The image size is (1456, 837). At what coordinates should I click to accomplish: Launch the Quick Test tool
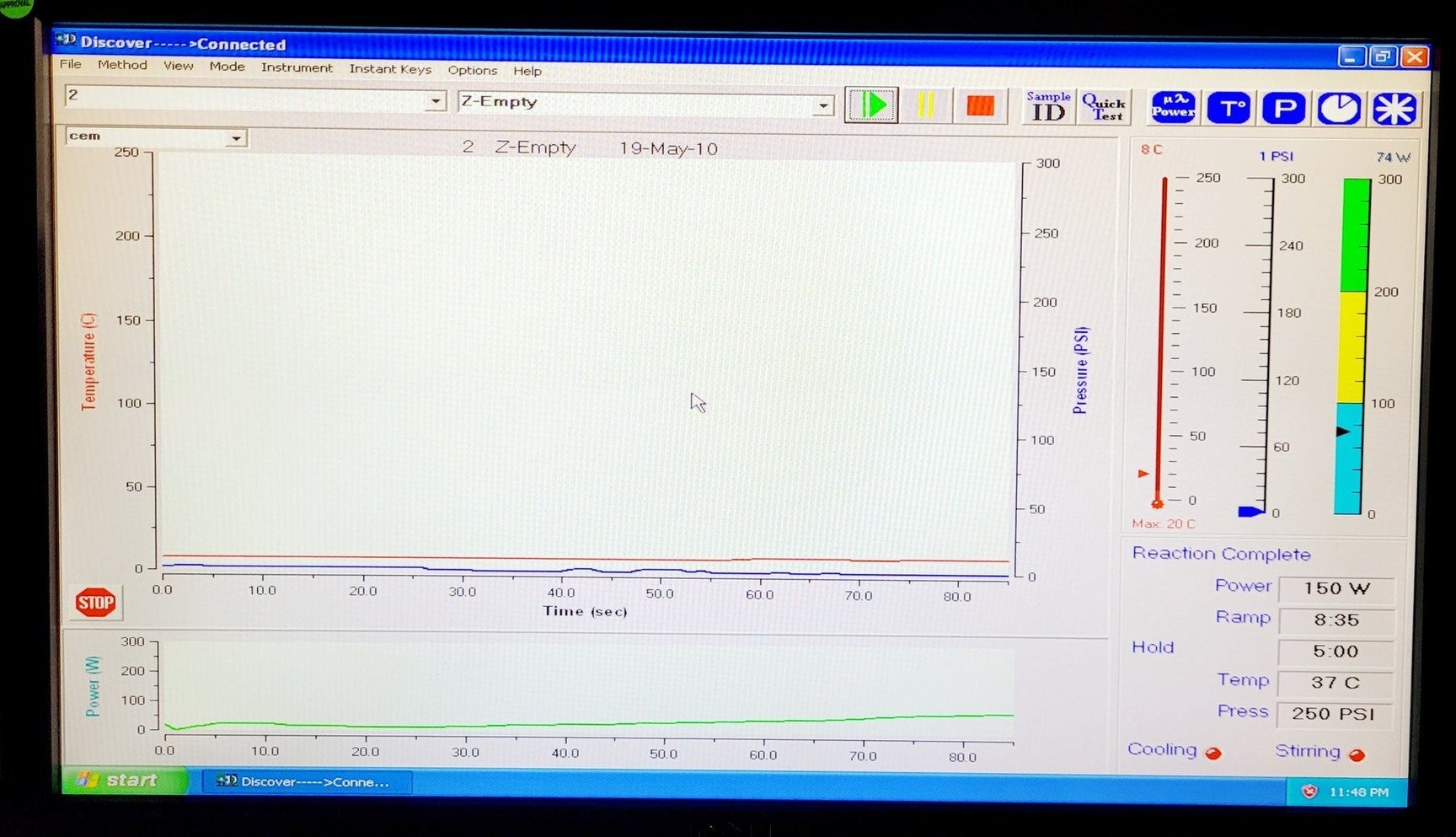pos(1104,106)
